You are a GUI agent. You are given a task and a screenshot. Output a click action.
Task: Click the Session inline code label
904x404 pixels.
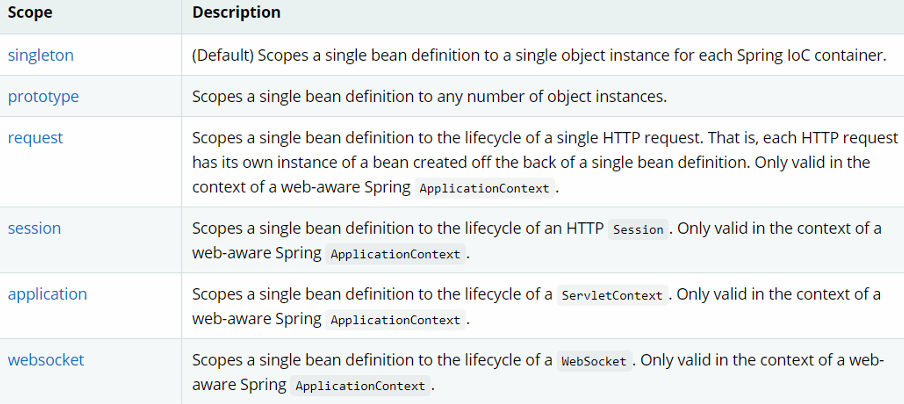pos(638,229)
